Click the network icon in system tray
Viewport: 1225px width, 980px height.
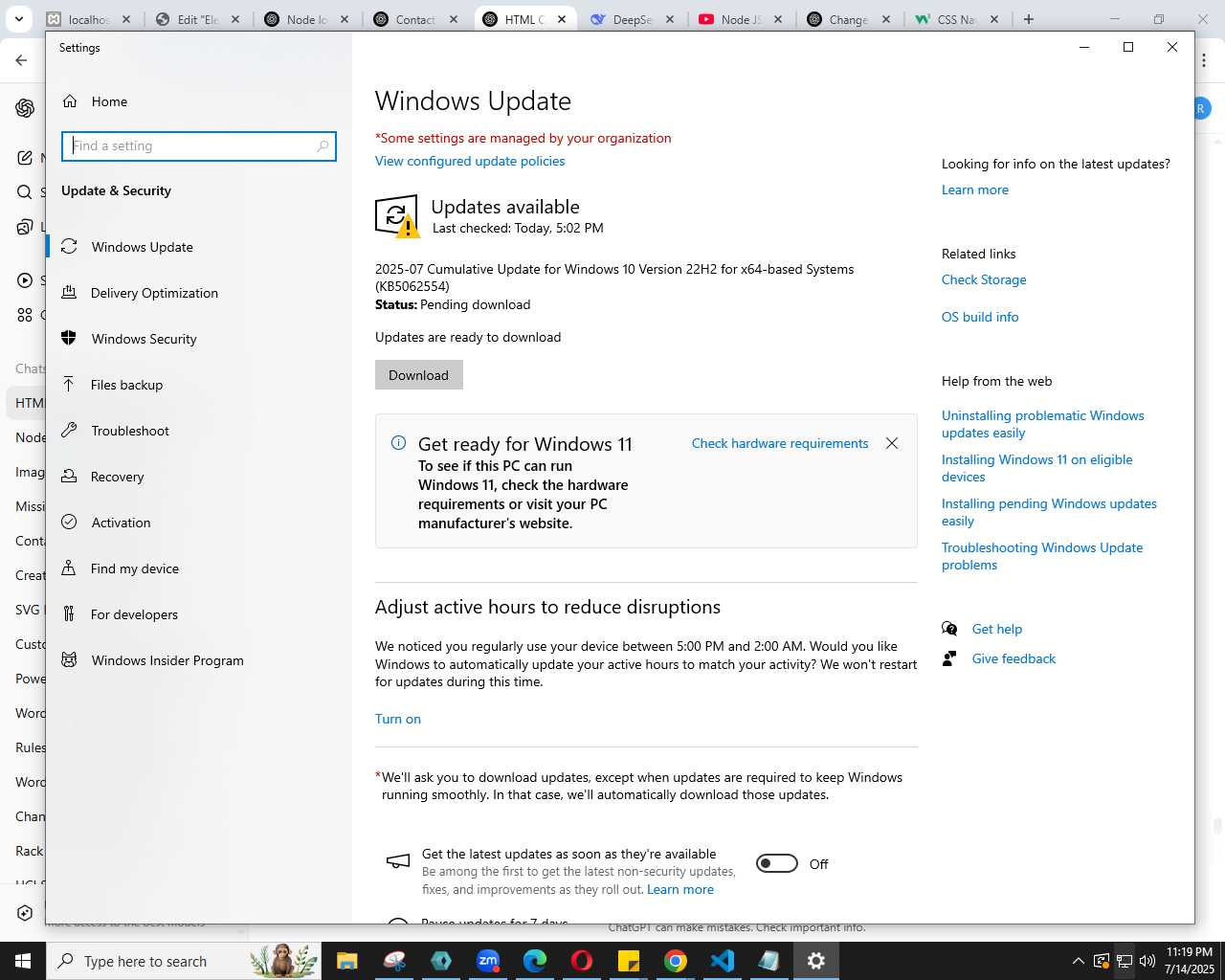click(1125, 961)
